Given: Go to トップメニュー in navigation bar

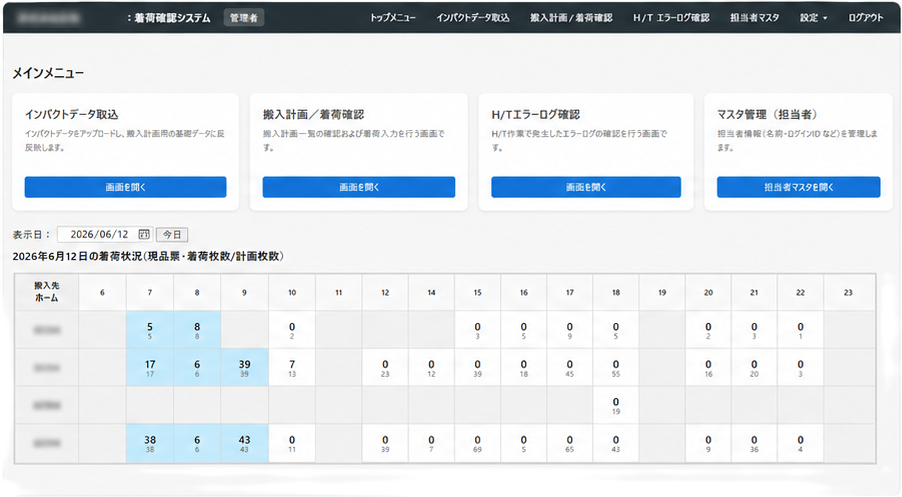Looking at the screenshot, I should click(392, 18).
